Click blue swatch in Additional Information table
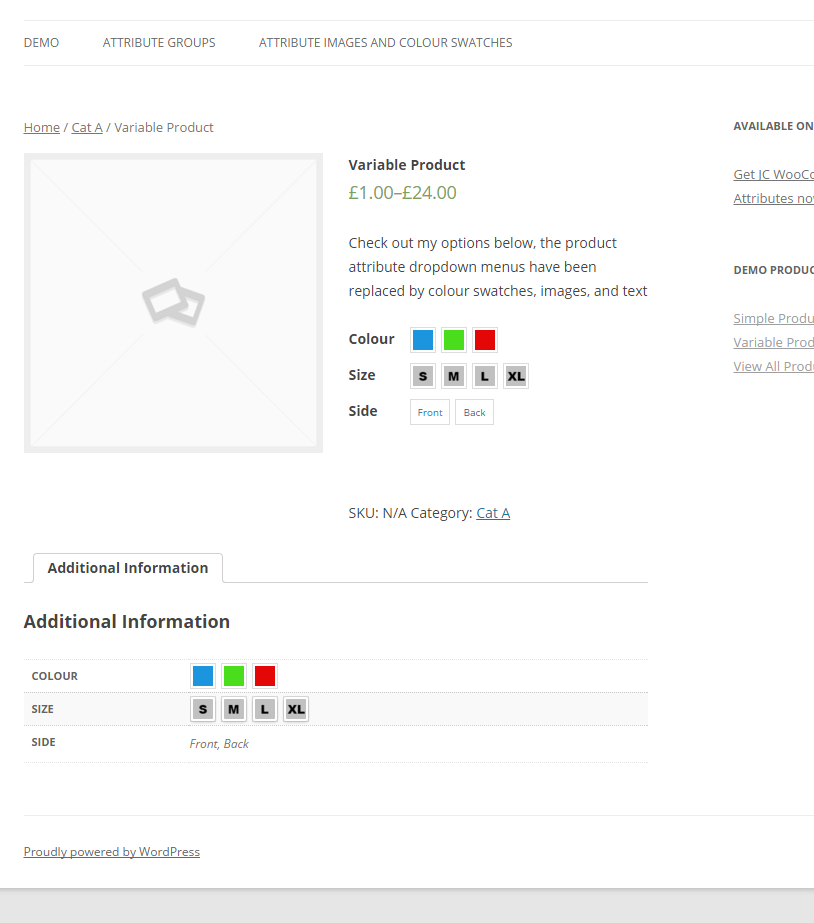The image size is (814, 923). click(x=203, y=676)
